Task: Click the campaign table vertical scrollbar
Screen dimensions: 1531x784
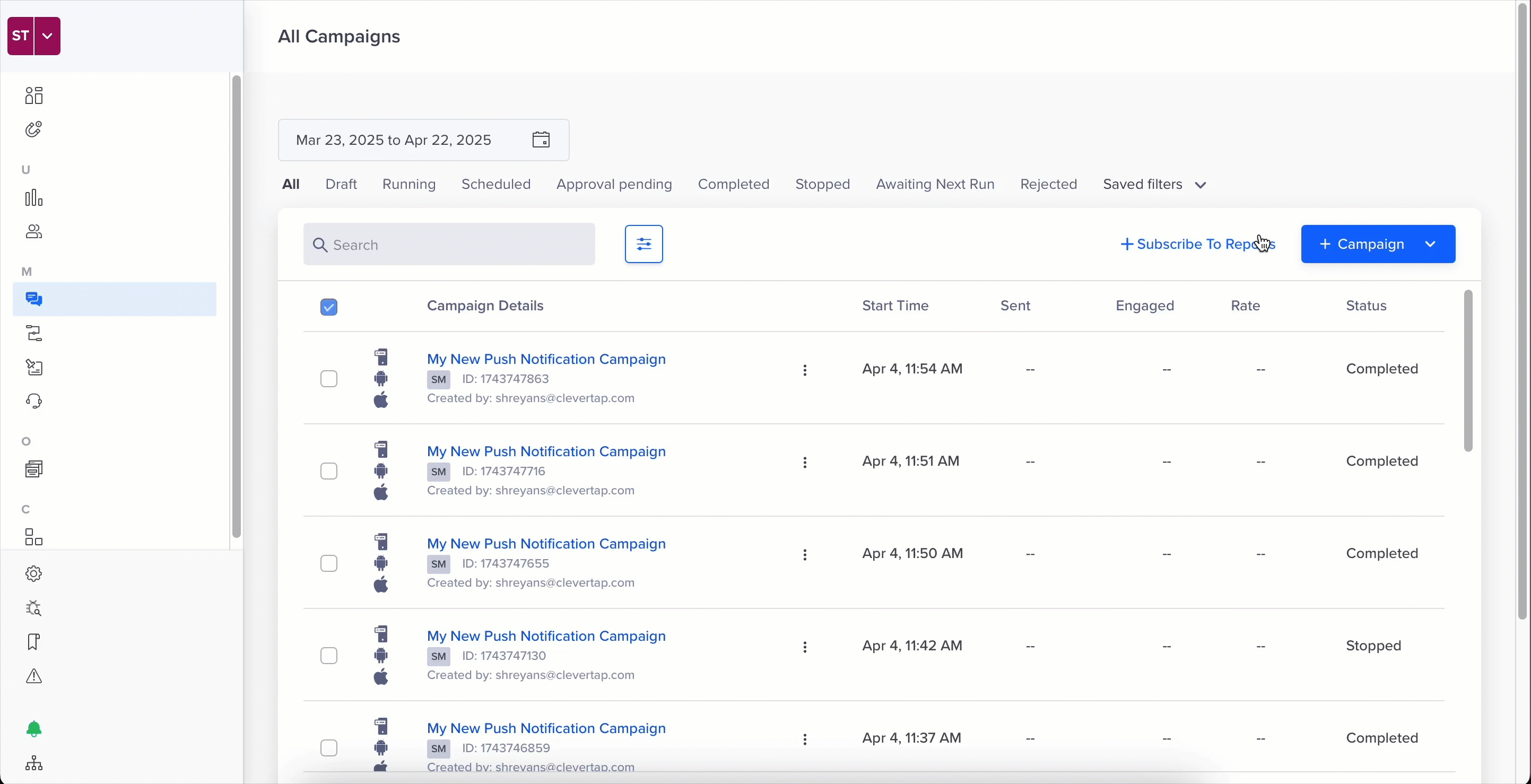Action: 1468,370
